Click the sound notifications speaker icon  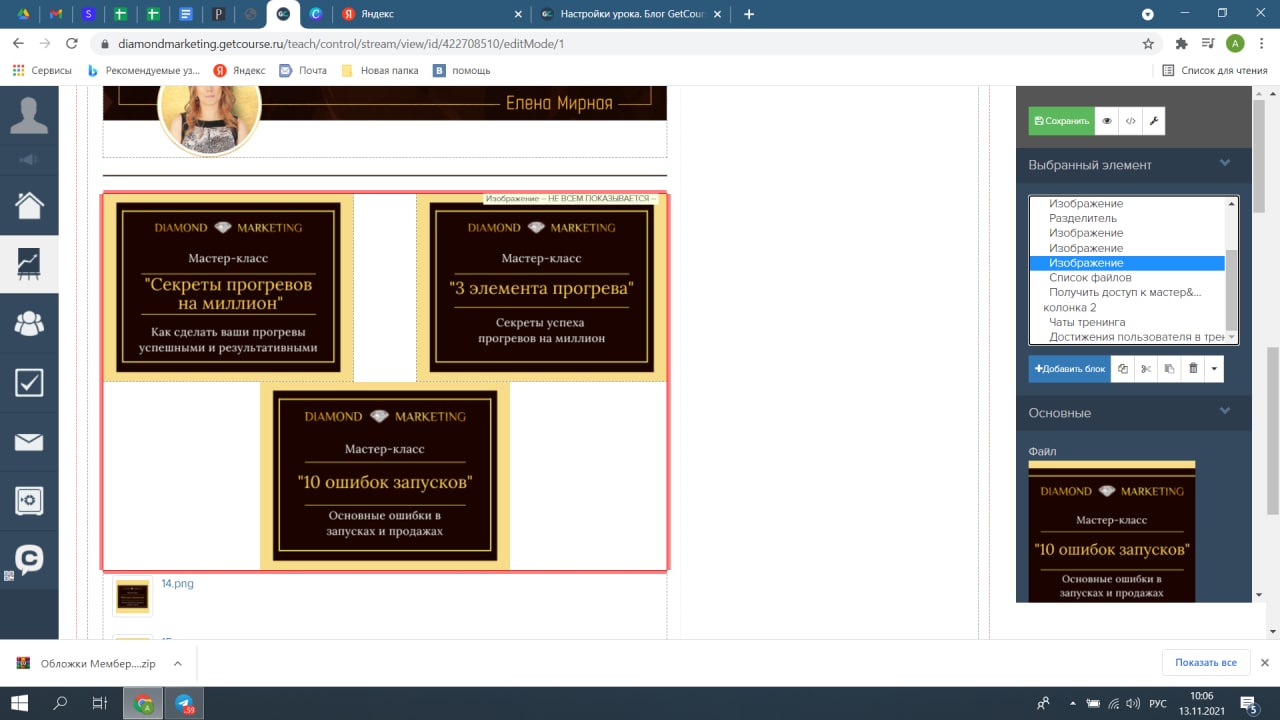click(29, 160)
